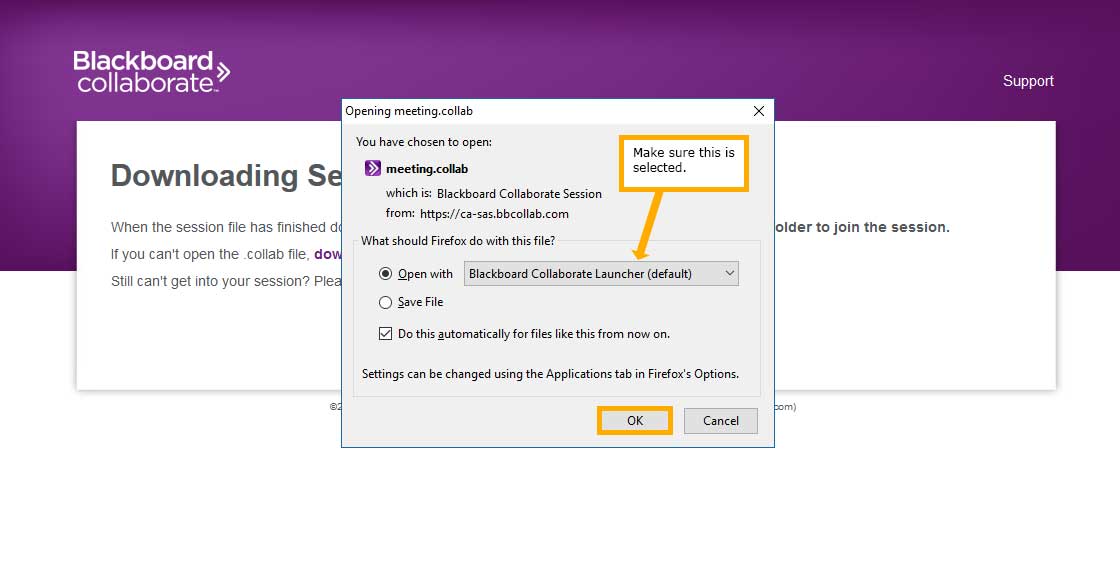This screenshot has width=1120, height=569.
Task: Click the meeting.collab file icon
Action: coord(373,168)
